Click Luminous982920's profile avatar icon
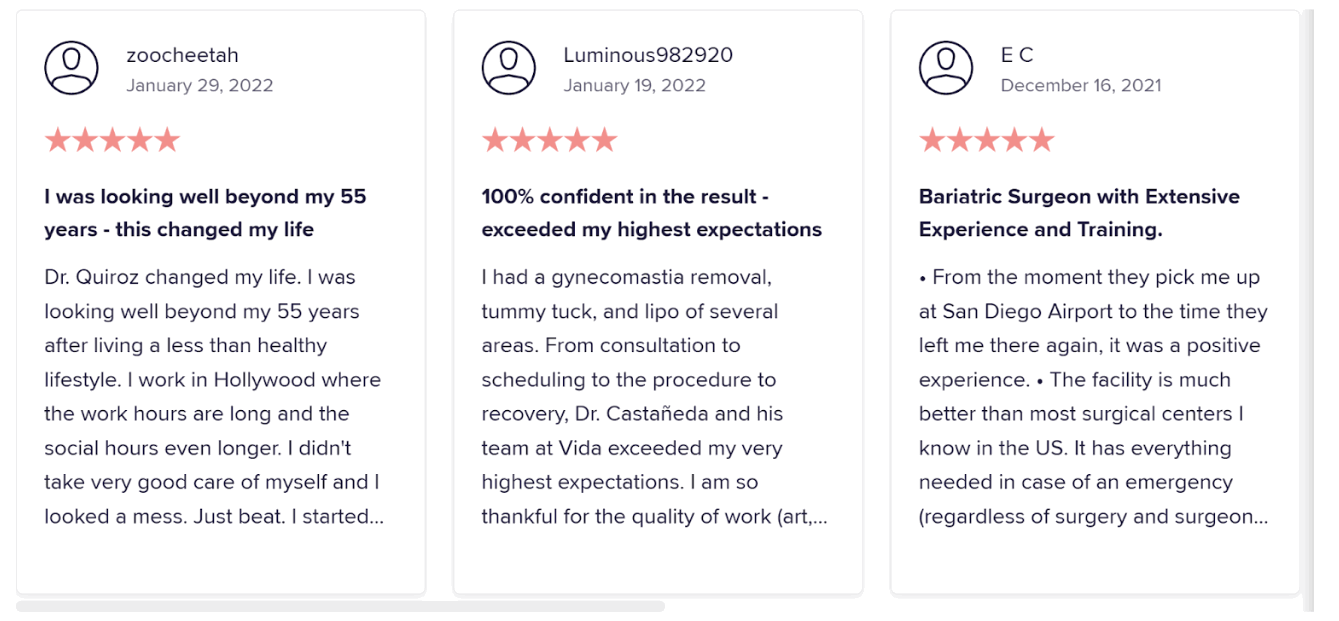The image size is (1339, 621). (509, 68)
